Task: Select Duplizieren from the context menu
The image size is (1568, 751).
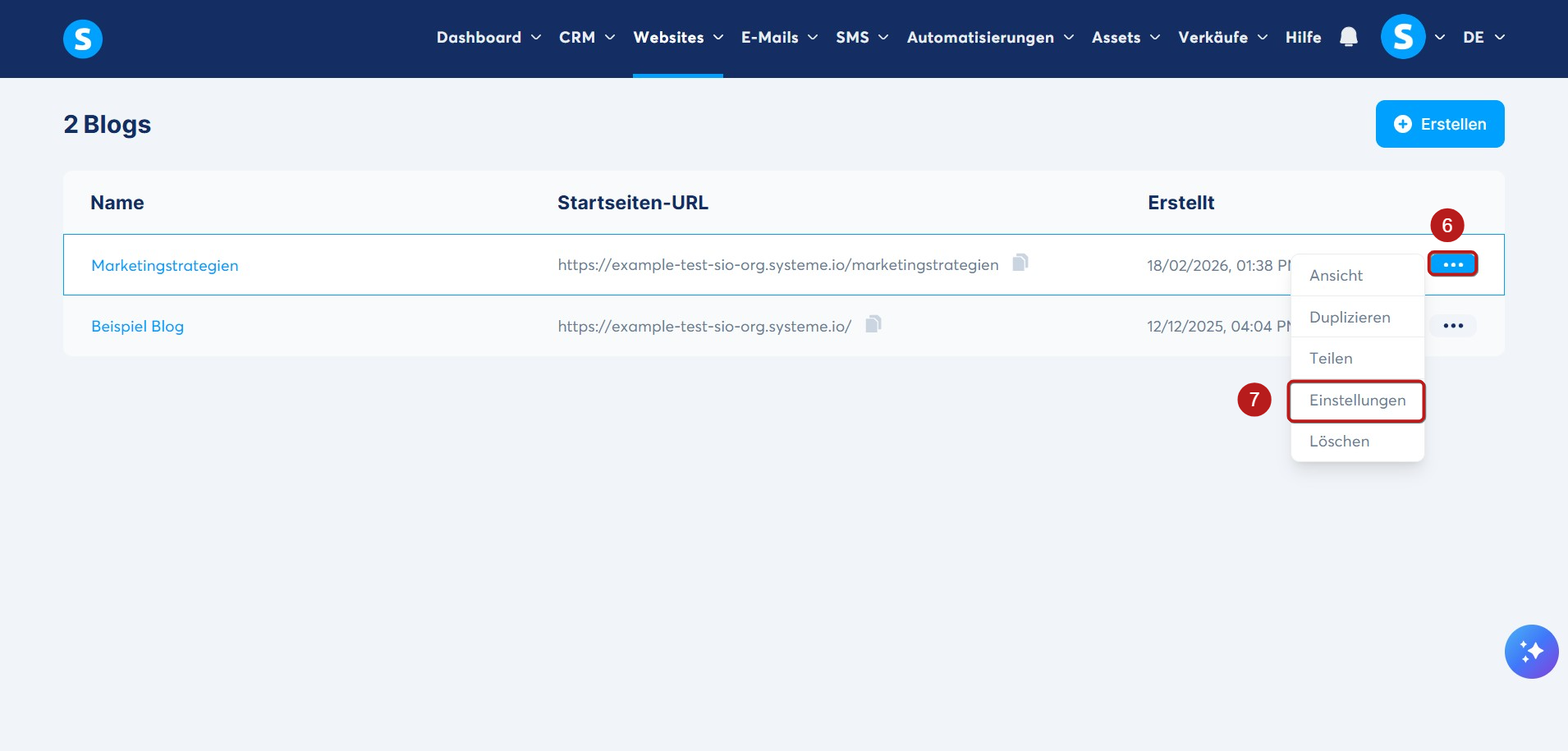Action: click(x=1358, y=318)
